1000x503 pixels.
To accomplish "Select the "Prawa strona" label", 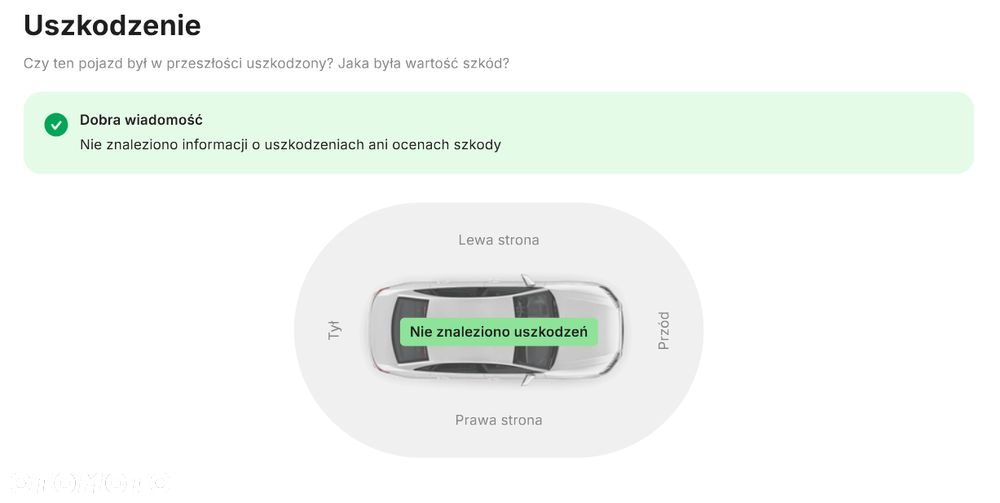I will click(498, 420).
